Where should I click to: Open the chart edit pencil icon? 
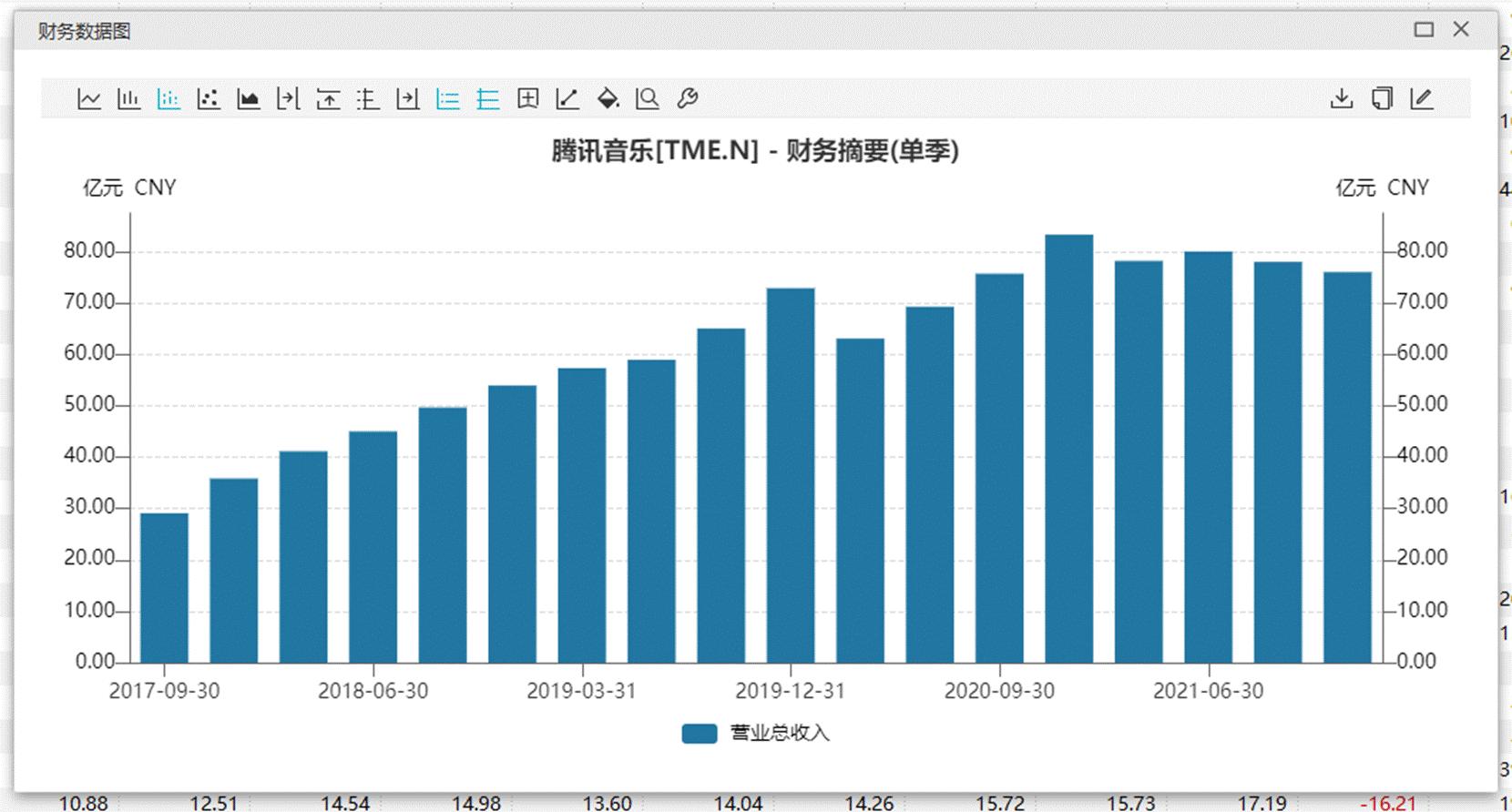(1422, 98)
